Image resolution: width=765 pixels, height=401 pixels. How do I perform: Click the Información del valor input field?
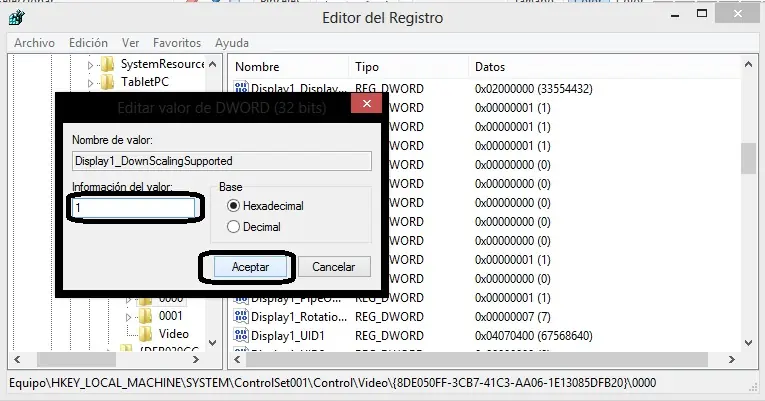coord(133,208)
